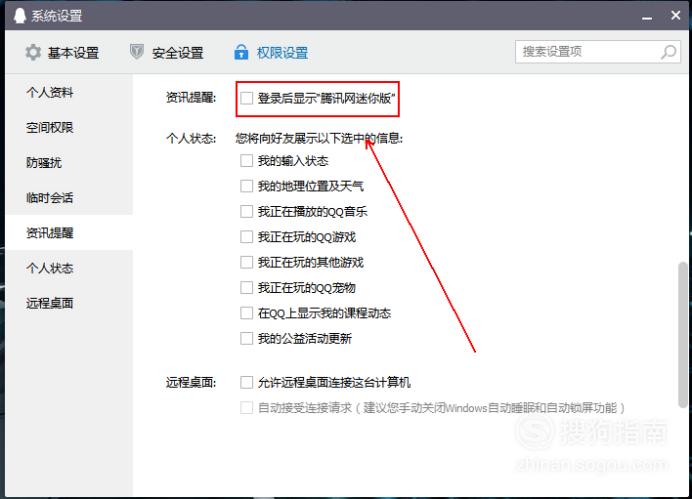692x499 pixels.
Task: Toggle 我的地理位置及天气 checkbox
Action: 246,186
